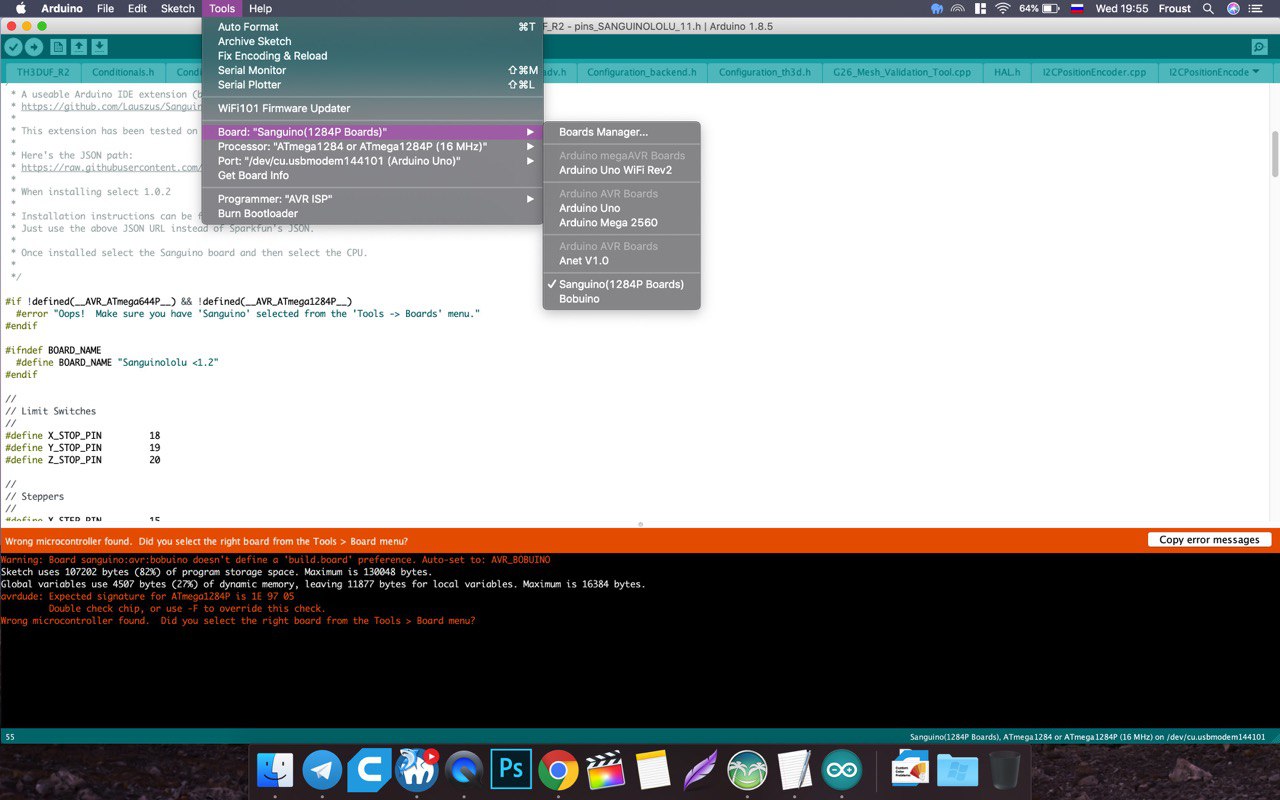
Task: Click the Upload arrow toolbar button
Action: click(34, 47)
